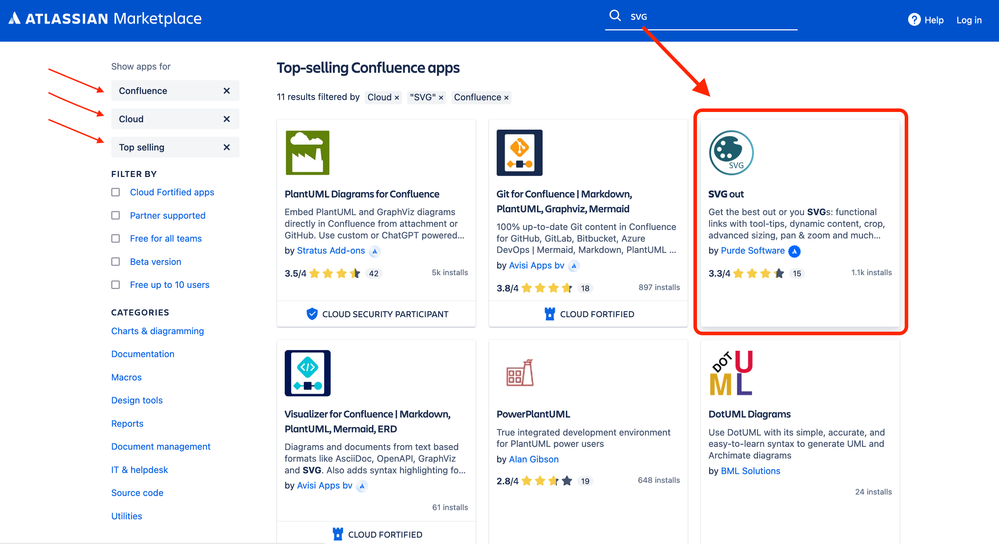Viewport: 999px width, 544px height.
Task: Click 42 reviews count on PlantUML card
Action: point(373,274)
